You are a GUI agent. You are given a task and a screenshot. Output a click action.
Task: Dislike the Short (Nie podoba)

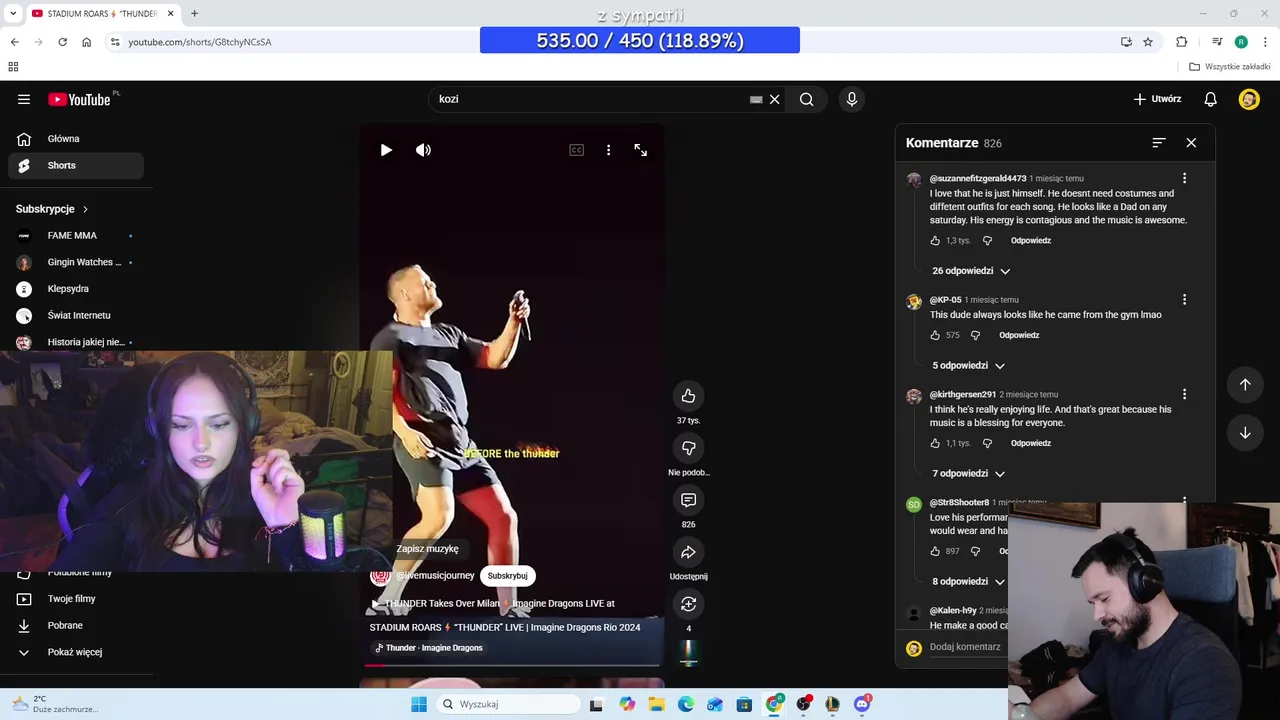coord(688,448)
